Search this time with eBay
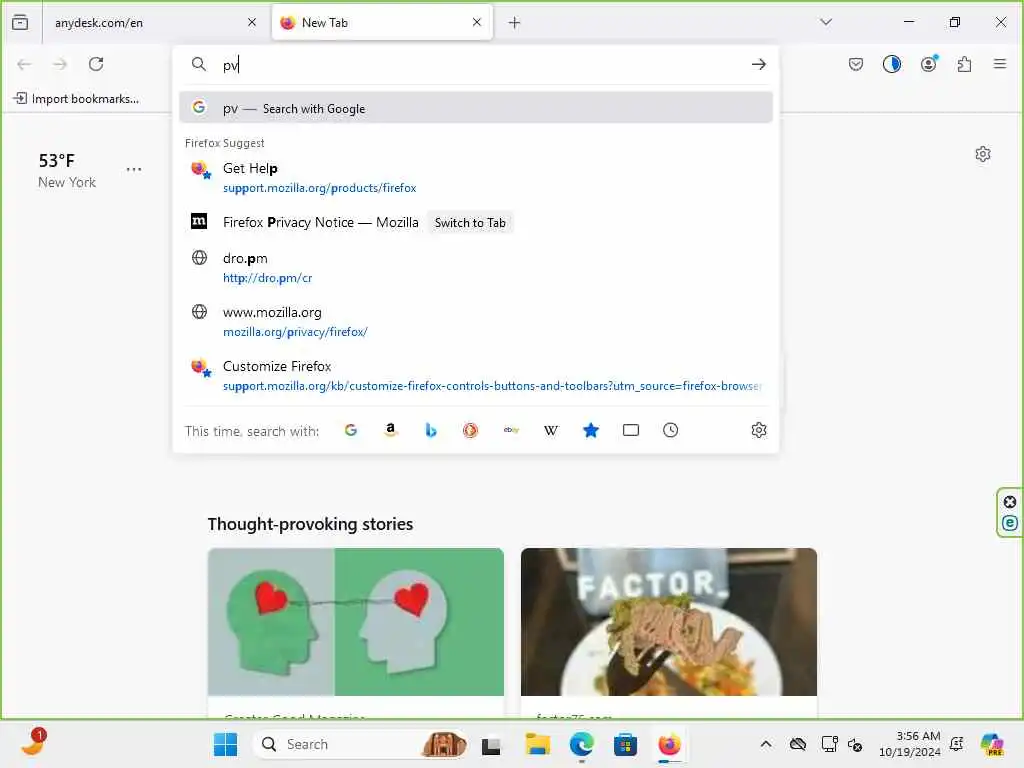This screenshot has height=768, width=1024. (511, 430)
